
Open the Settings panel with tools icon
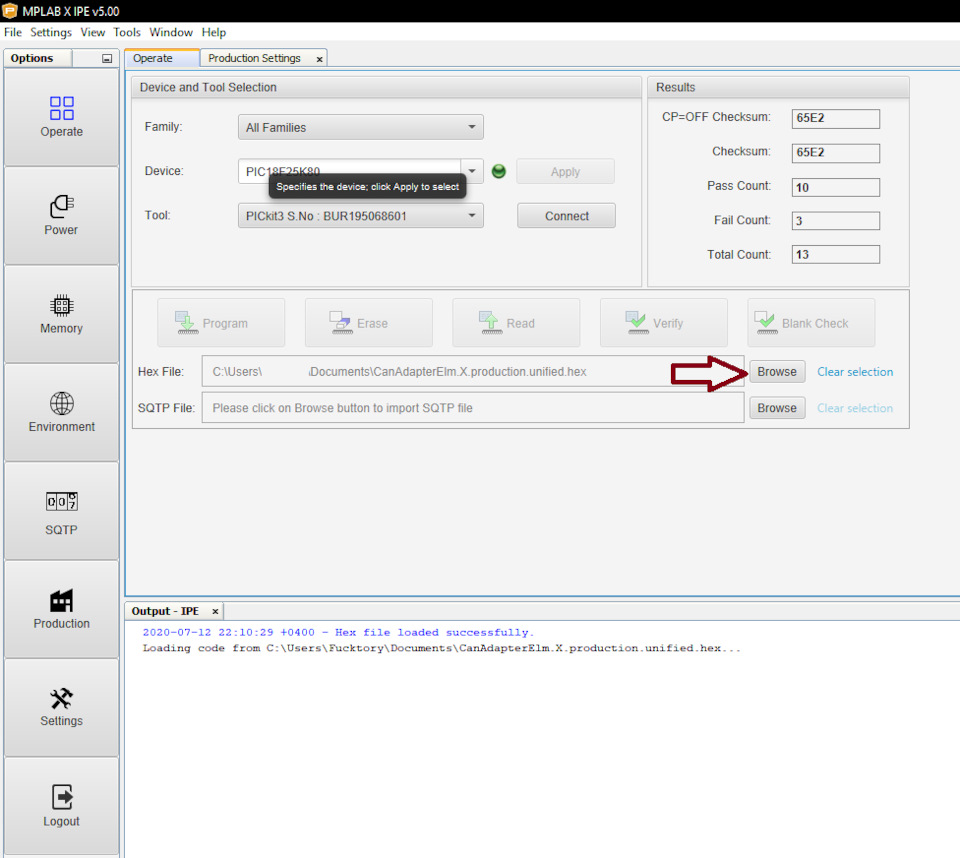[61, 708]
